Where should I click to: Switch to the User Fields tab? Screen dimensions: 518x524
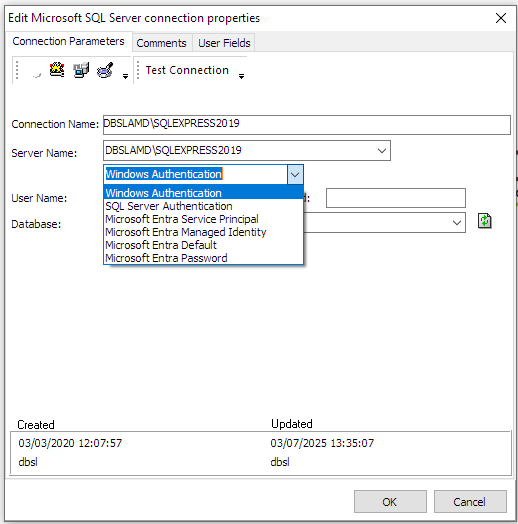point(224,43)
